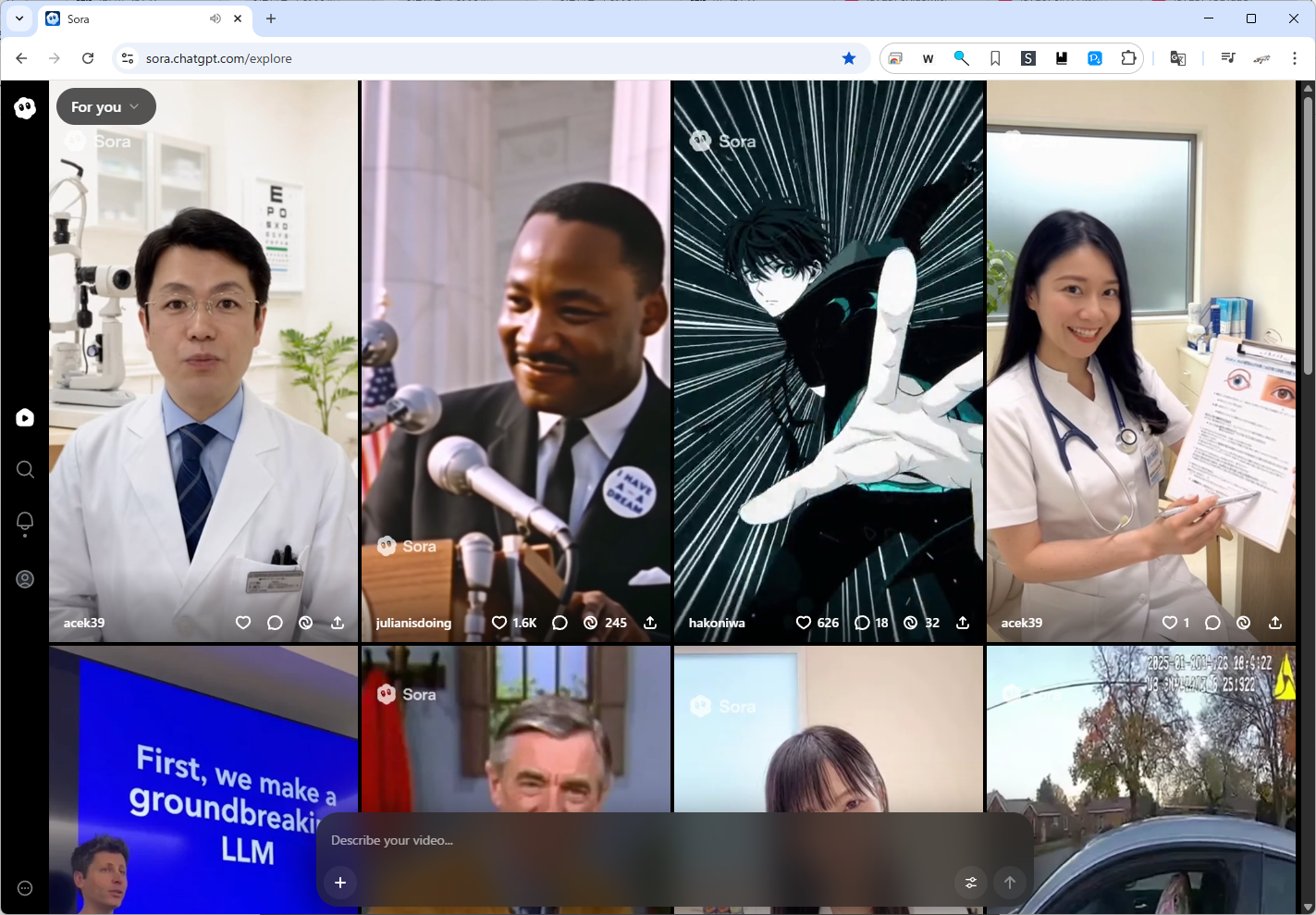Toggle bookmark star for this page in the address bar

[849, 58]
